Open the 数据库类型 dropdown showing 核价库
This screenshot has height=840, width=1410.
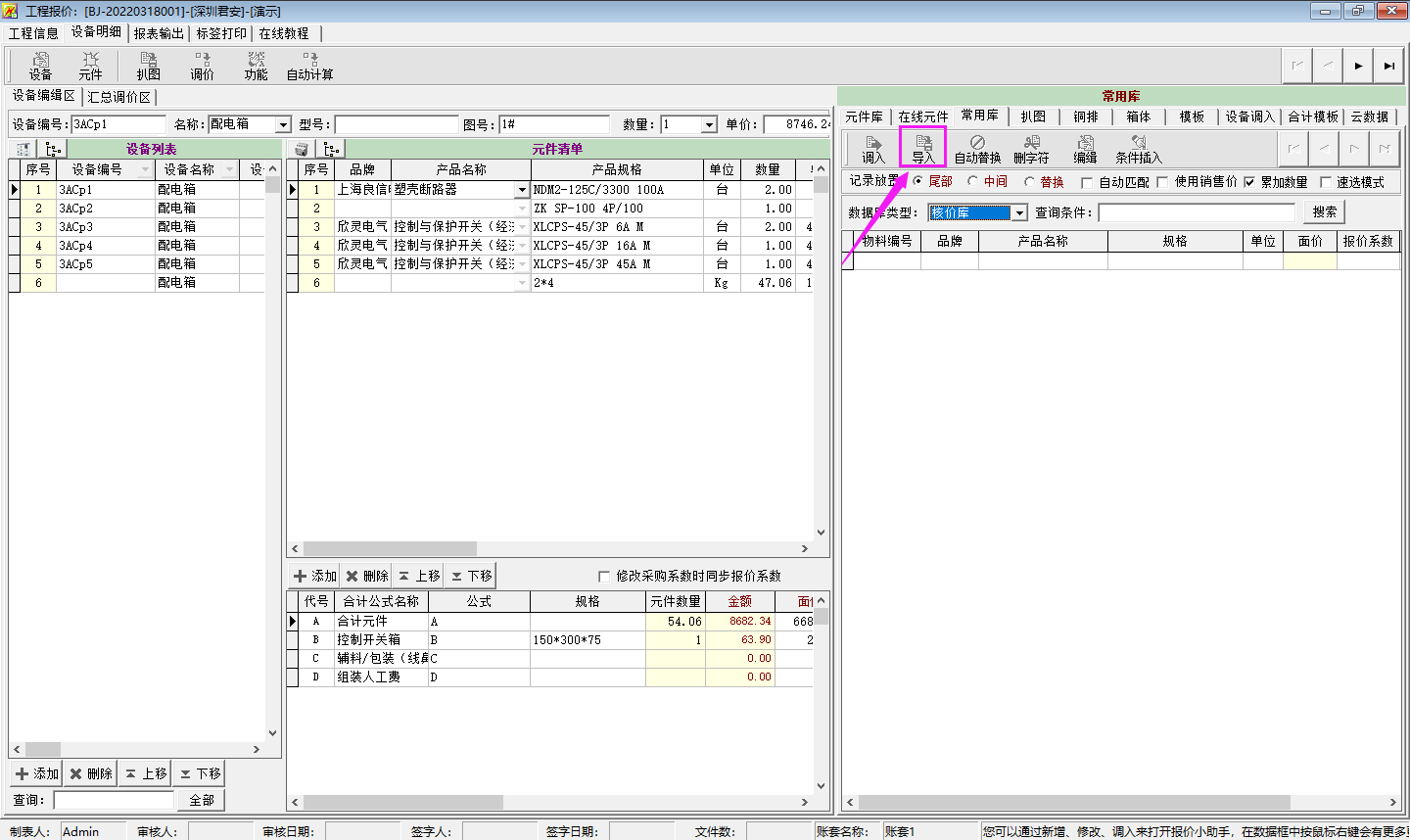point(1019,212)
